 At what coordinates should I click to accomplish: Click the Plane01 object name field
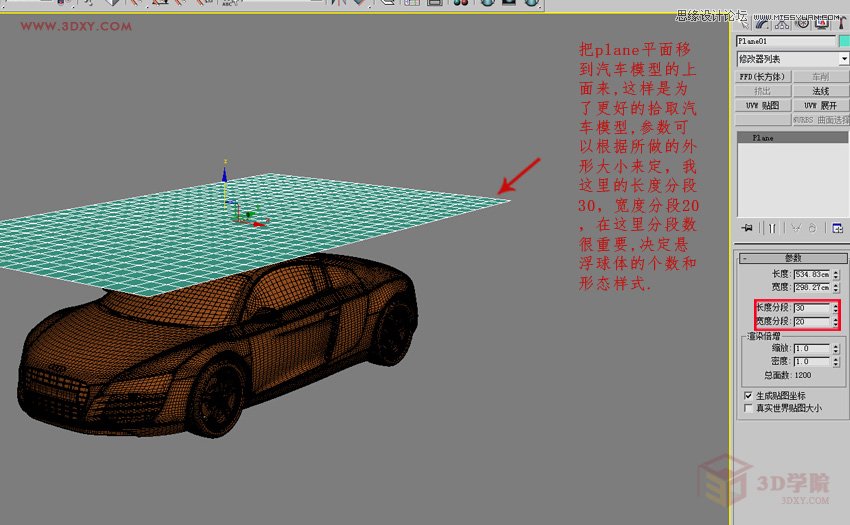pyautogui.click(x=786, y=41)
